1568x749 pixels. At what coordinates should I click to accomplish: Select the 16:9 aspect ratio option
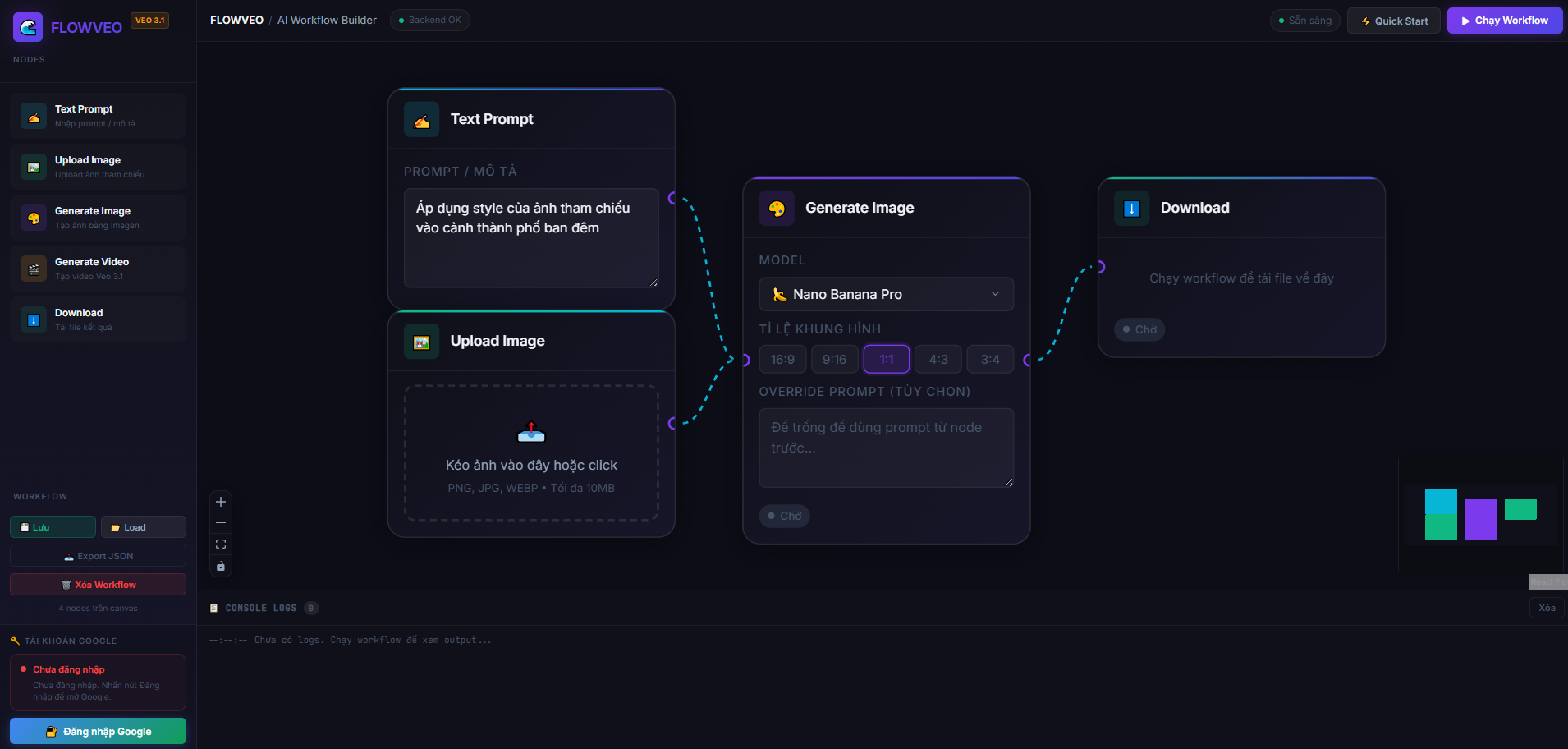point(782,359)
